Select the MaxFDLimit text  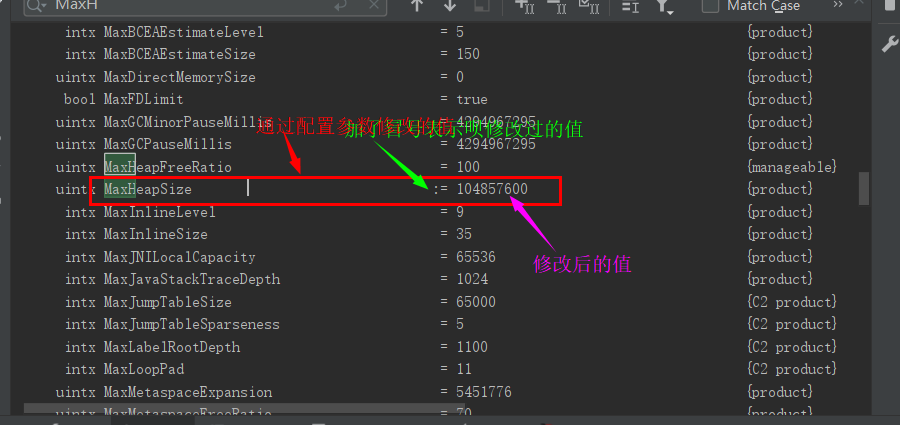tap(143, 99)
